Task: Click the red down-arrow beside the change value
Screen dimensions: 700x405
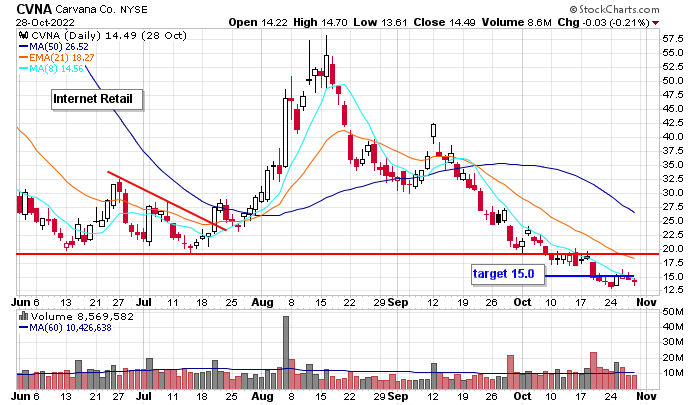Action: tap(655, 23)
